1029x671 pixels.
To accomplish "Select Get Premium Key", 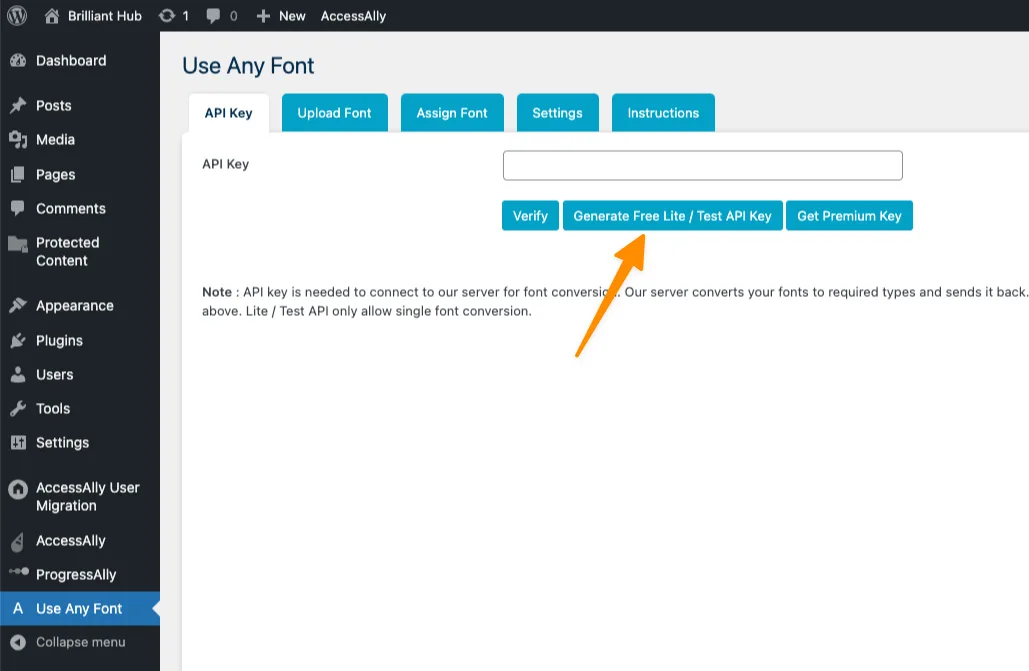I will click(x=849, y=215).
